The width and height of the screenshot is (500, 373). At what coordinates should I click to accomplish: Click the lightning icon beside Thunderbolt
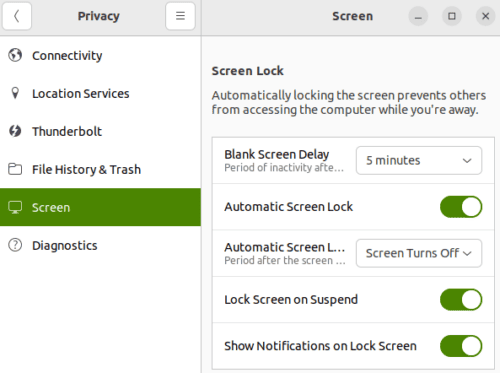15,131
